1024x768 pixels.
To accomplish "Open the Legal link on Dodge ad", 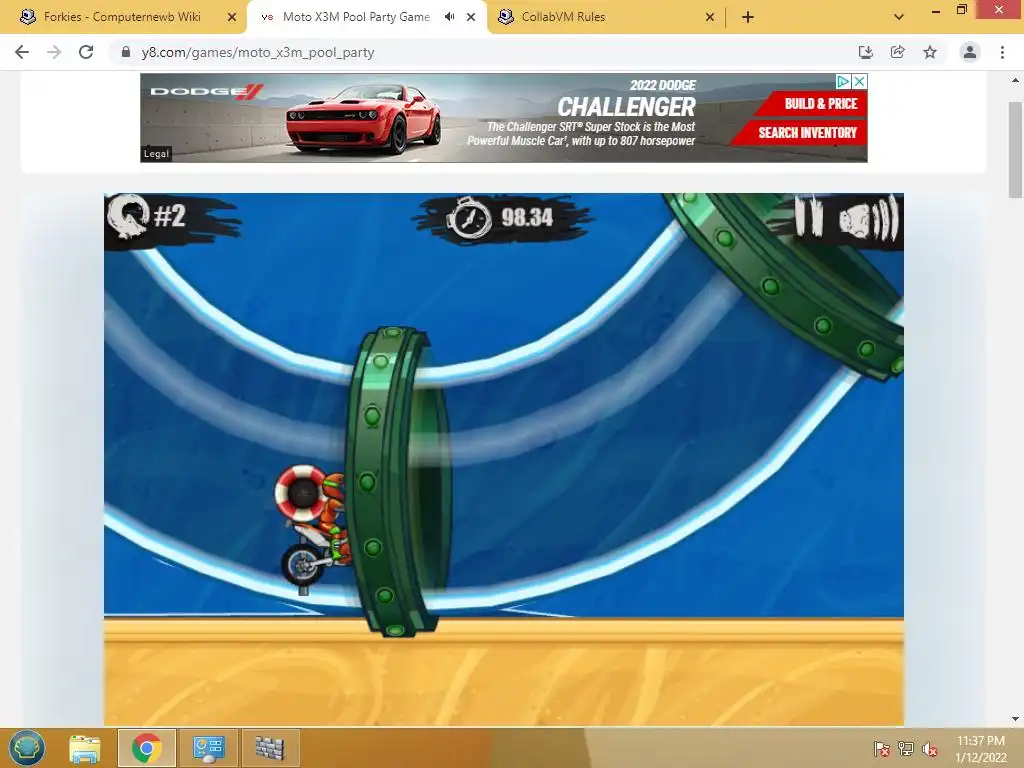I will (156, 153).
